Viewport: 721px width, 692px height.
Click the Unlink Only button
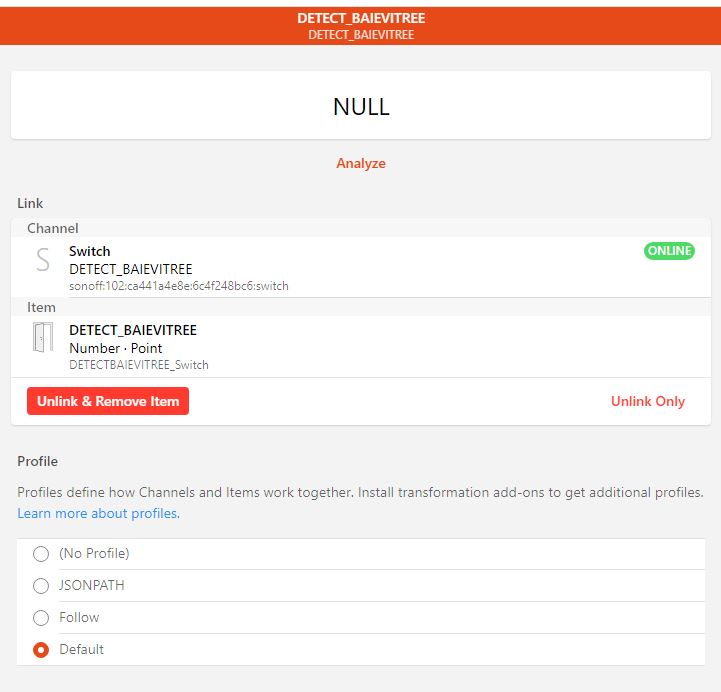point(647,401)
